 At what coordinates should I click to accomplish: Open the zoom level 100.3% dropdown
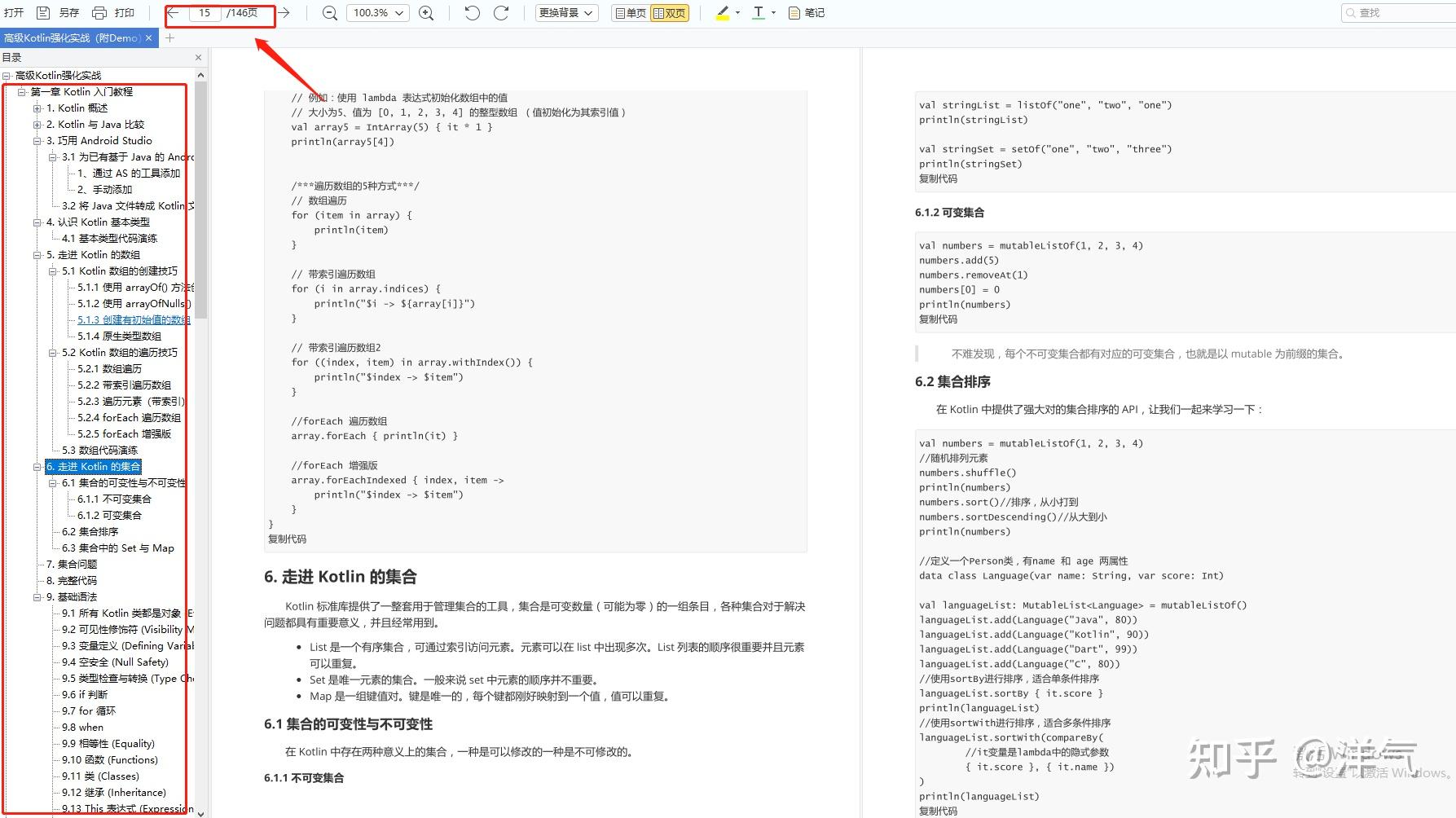click(376, 12)
